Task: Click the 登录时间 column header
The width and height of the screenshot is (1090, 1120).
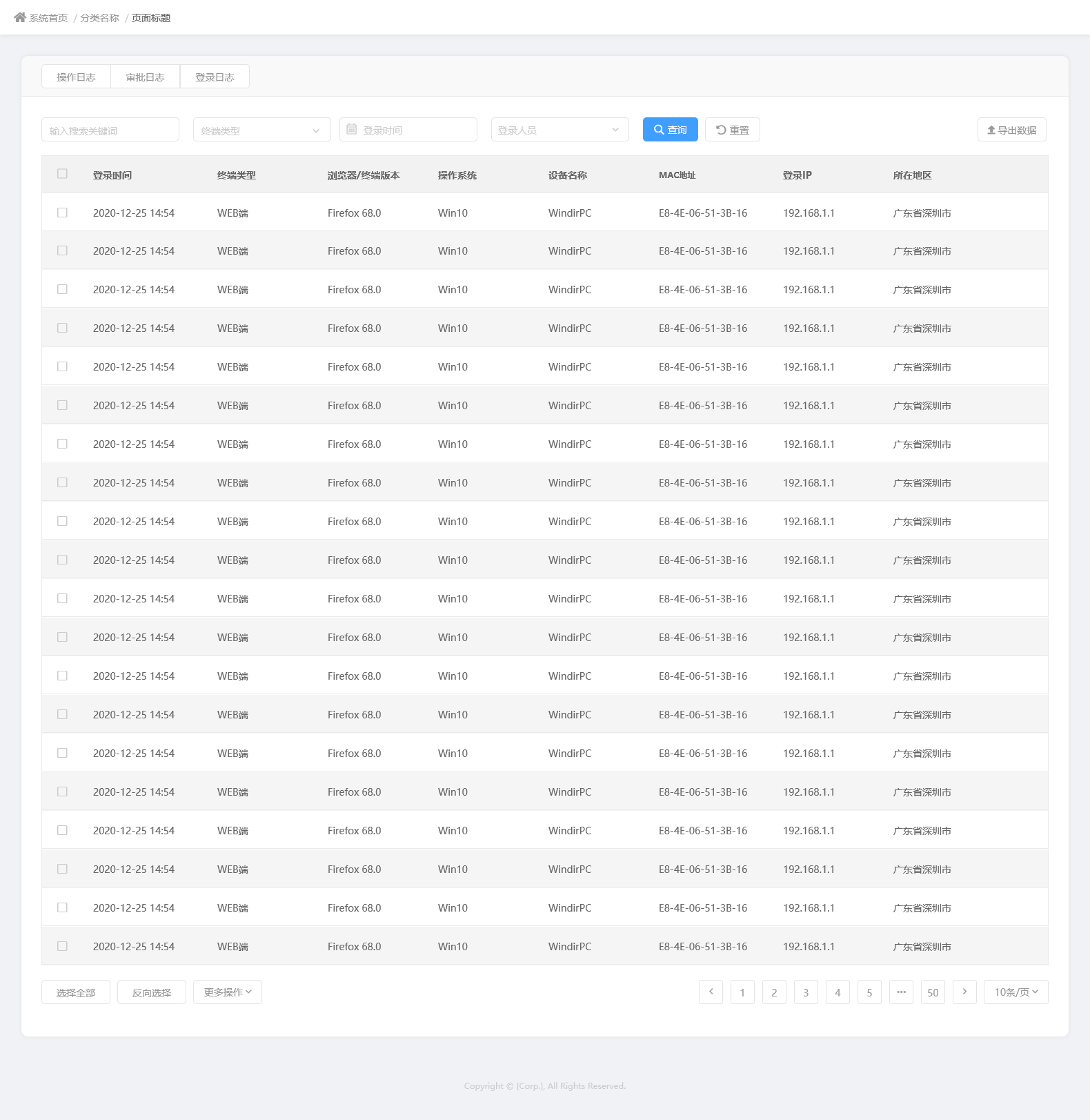Action: pyautogui.click(x=112, y=175)
